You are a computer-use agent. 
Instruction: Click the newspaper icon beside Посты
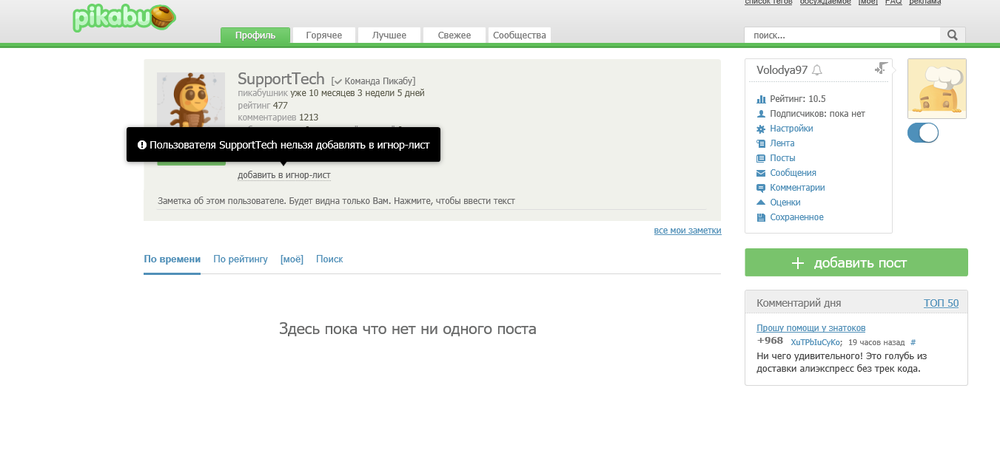point(760,158)
